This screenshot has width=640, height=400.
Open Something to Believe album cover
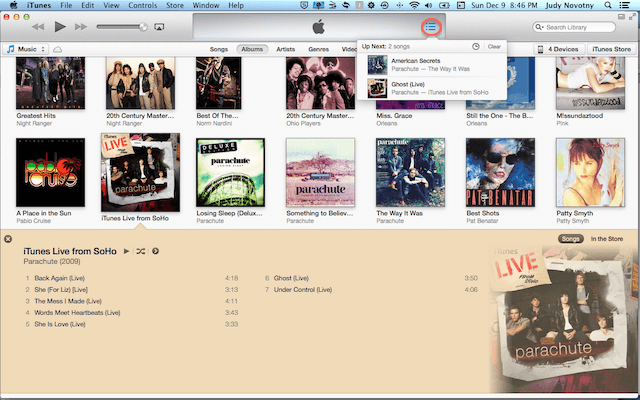pyautogui.click(x=320, y=172)
